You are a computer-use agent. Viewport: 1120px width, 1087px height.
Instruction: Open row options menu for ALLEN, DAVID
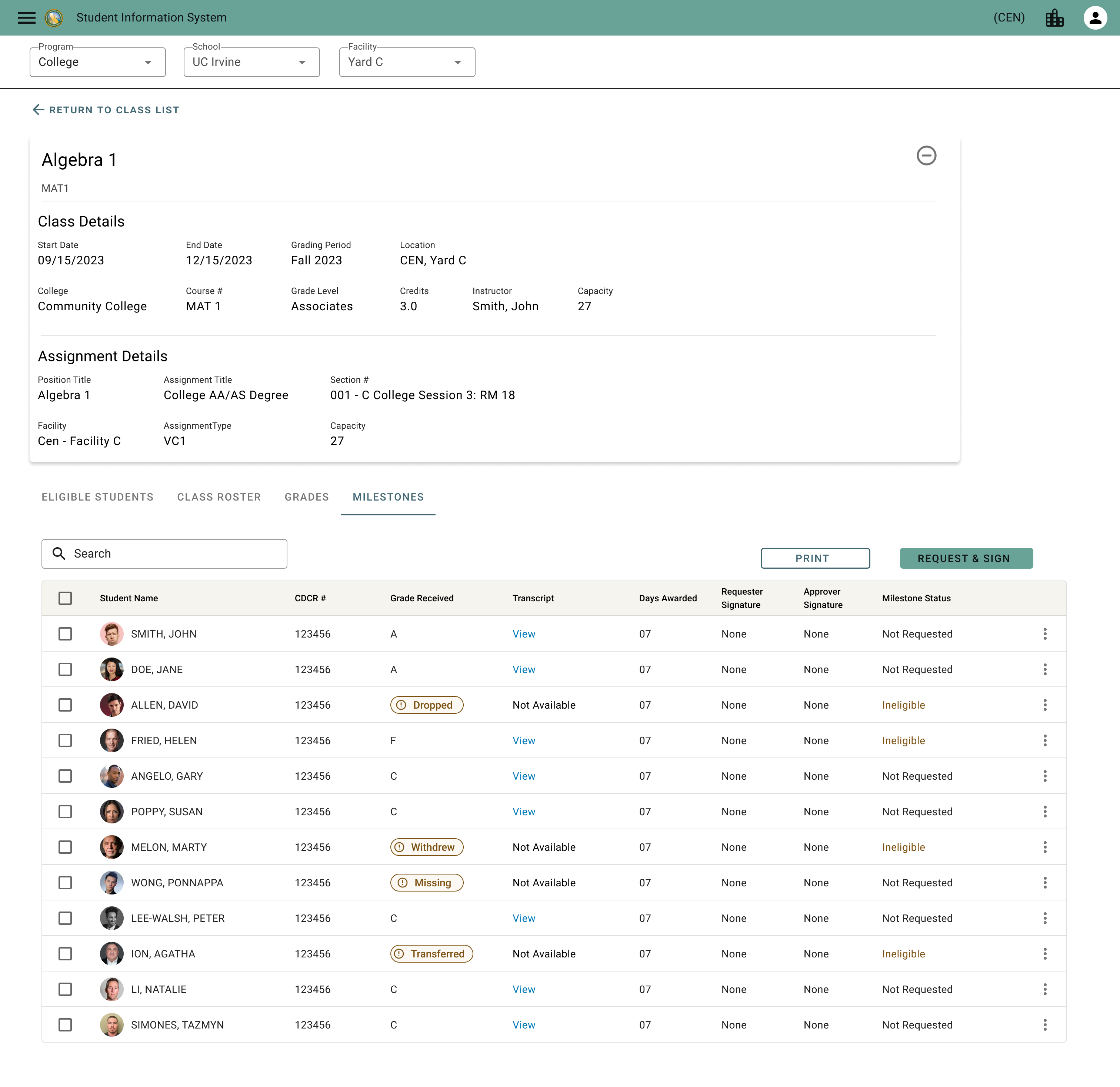[x=1044, y=704]
